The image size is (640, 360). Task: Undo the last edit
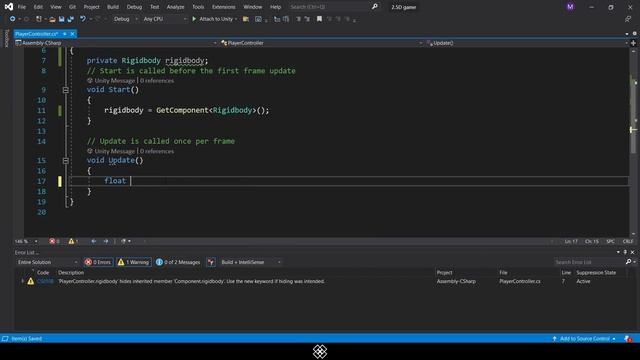coord(83,19)
